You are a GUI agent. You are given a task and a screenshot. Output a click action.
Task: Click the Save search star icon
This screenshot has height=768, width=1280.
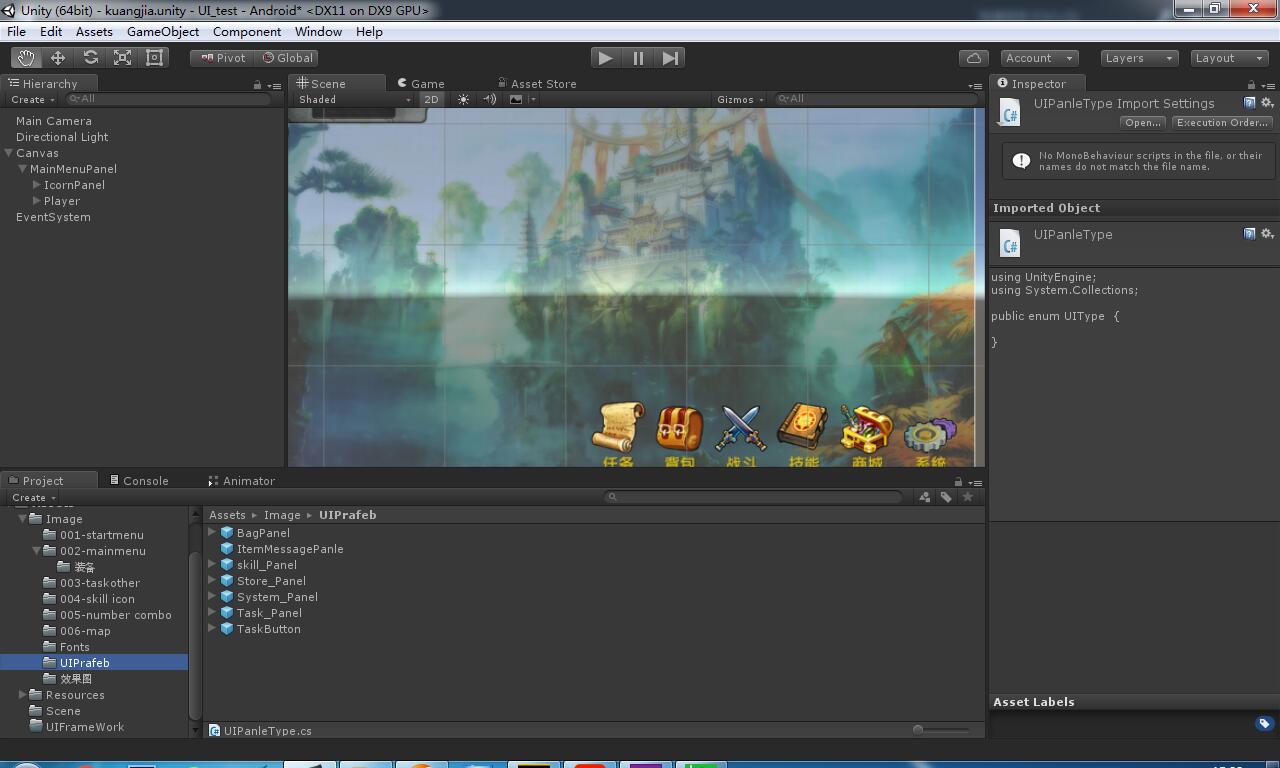967,497
